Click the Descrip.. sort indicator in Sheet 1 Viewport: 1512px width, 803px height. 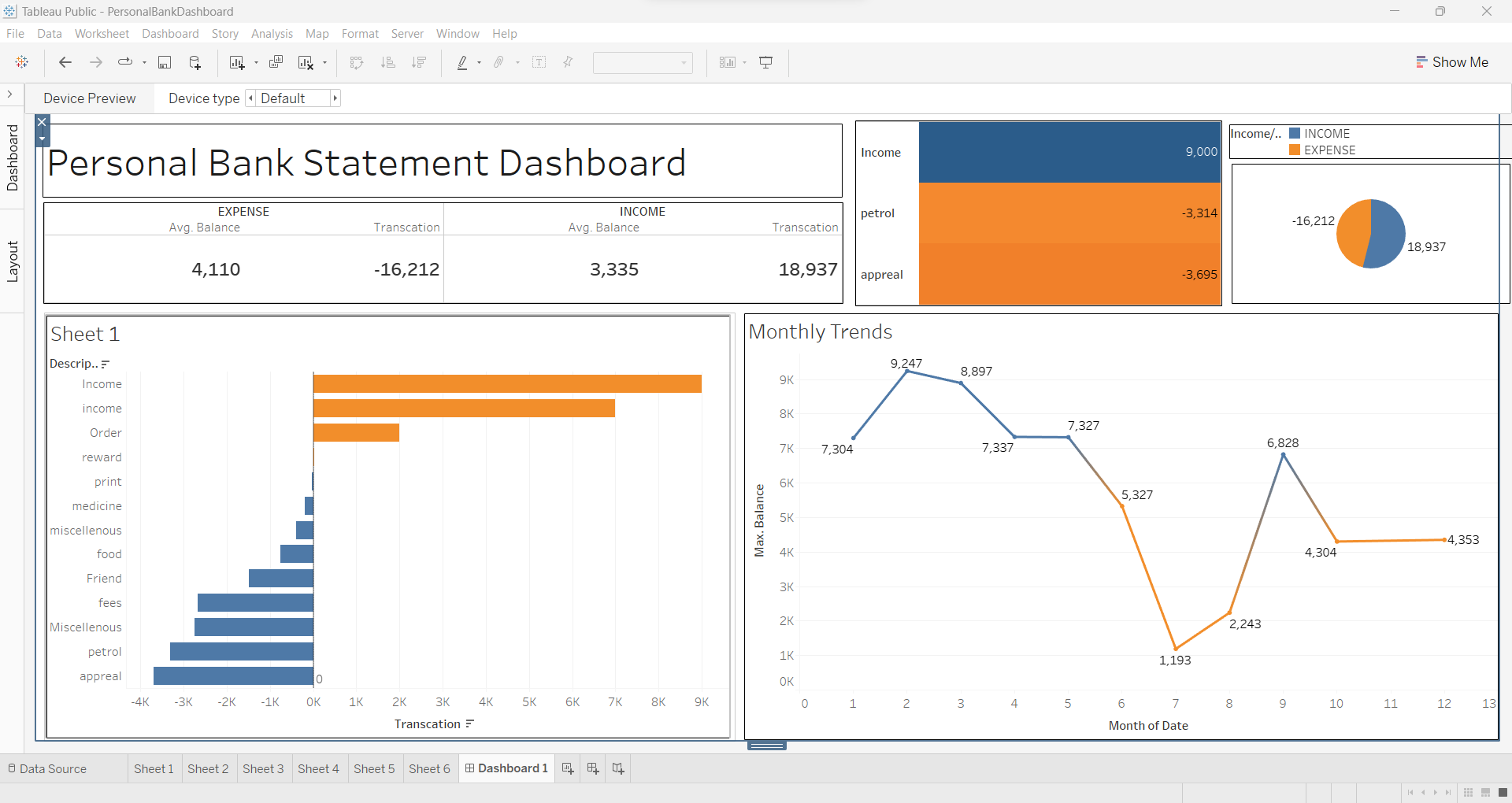[106, 364]
